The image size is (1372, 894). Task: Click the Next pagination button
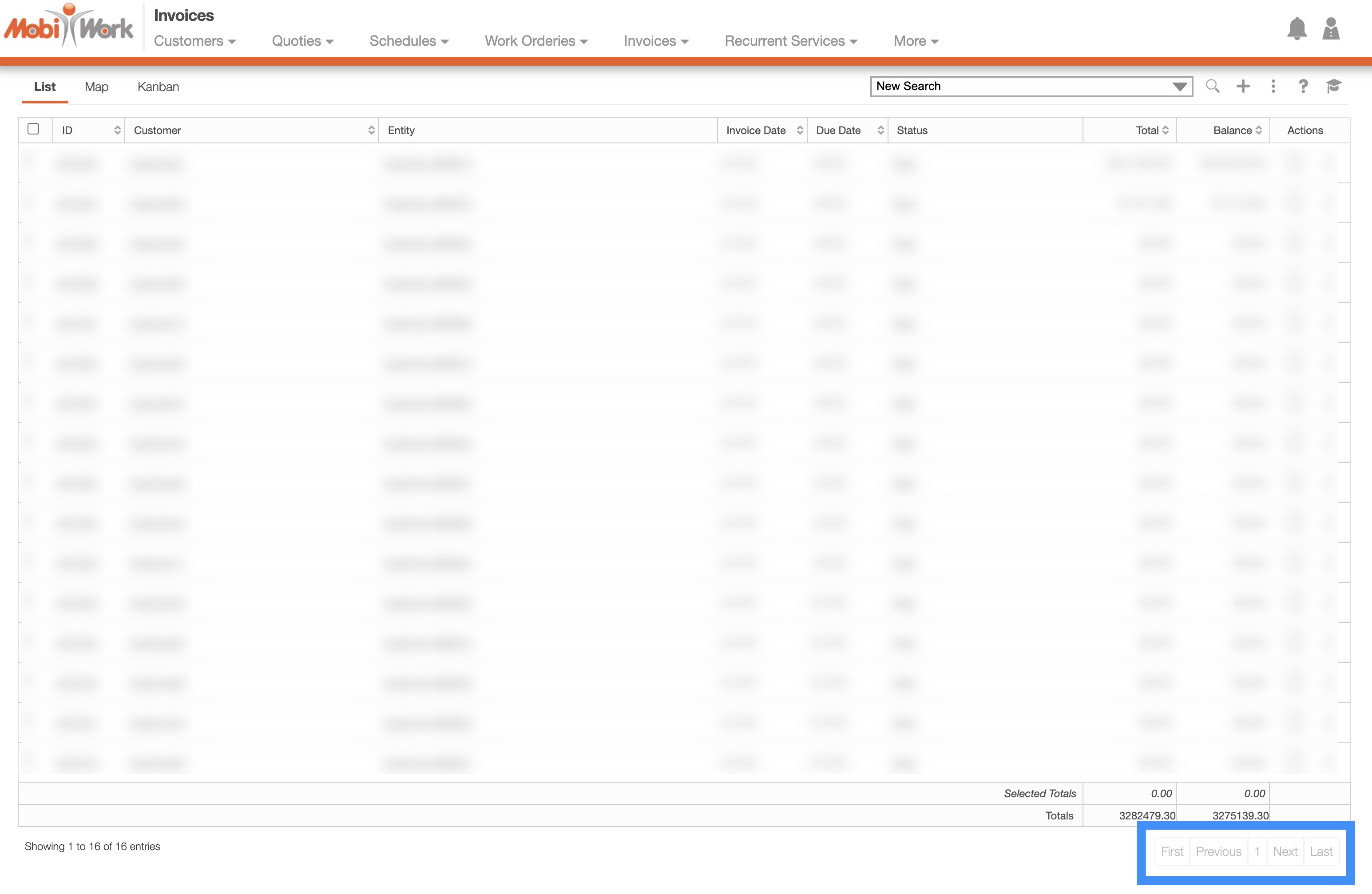[1285, 851]
